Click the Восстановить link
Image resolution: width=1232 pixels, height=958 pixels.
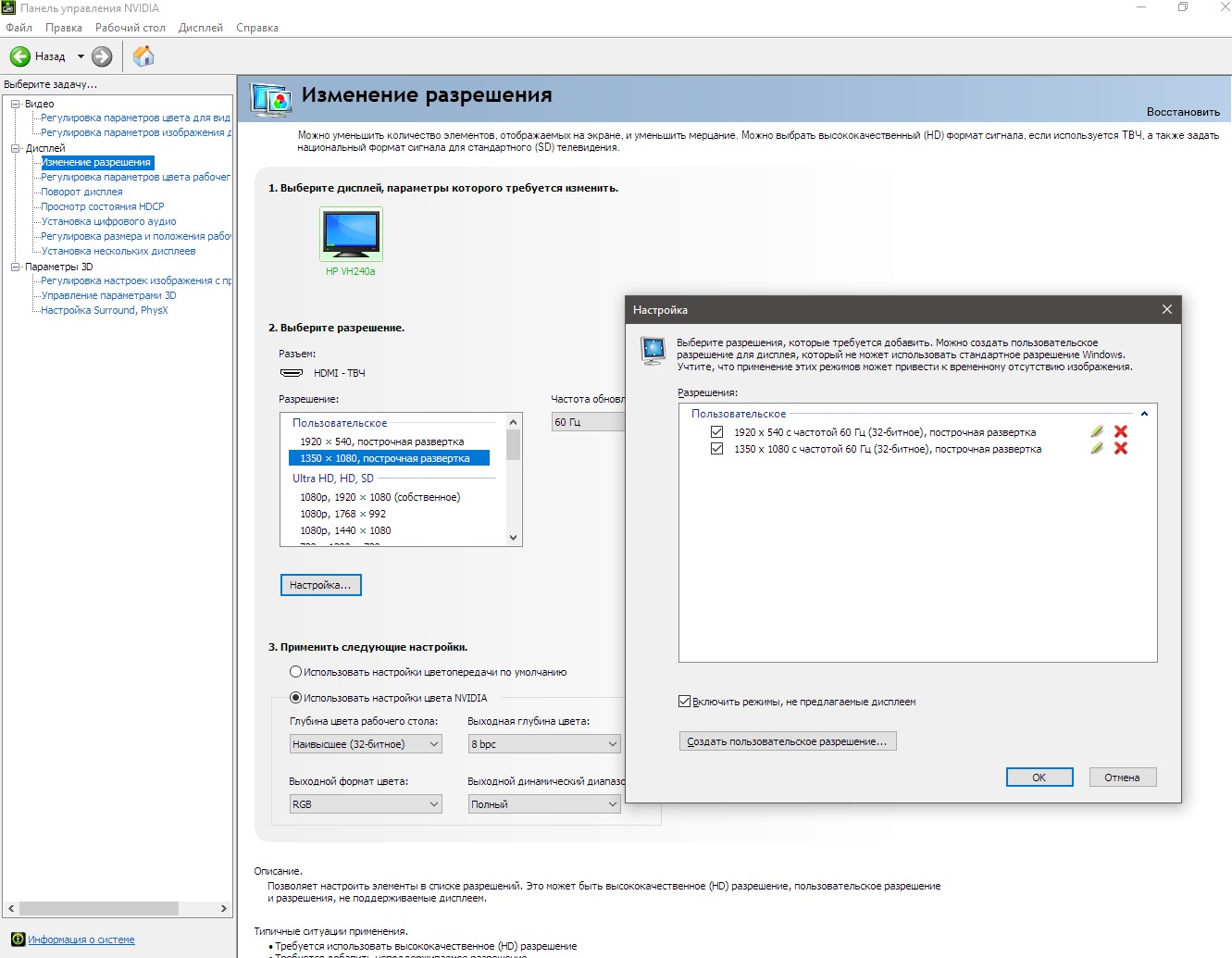(x=1183, y=112)
